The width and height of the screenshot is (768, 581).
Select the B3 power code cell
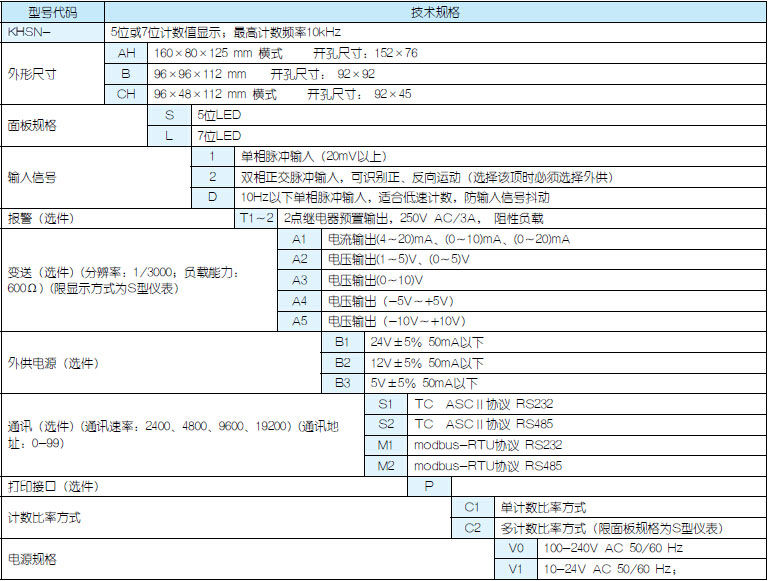point(343,383)
